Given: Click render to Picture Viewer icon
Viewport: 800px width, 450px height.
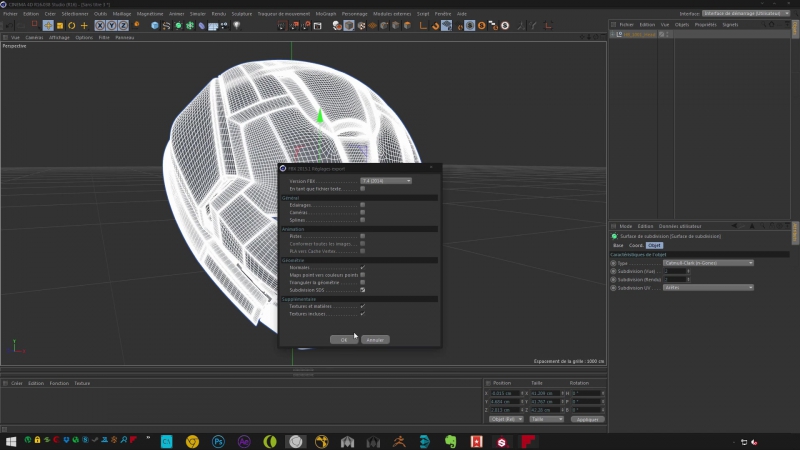Looking at the screenshot, I should [294, 26].
